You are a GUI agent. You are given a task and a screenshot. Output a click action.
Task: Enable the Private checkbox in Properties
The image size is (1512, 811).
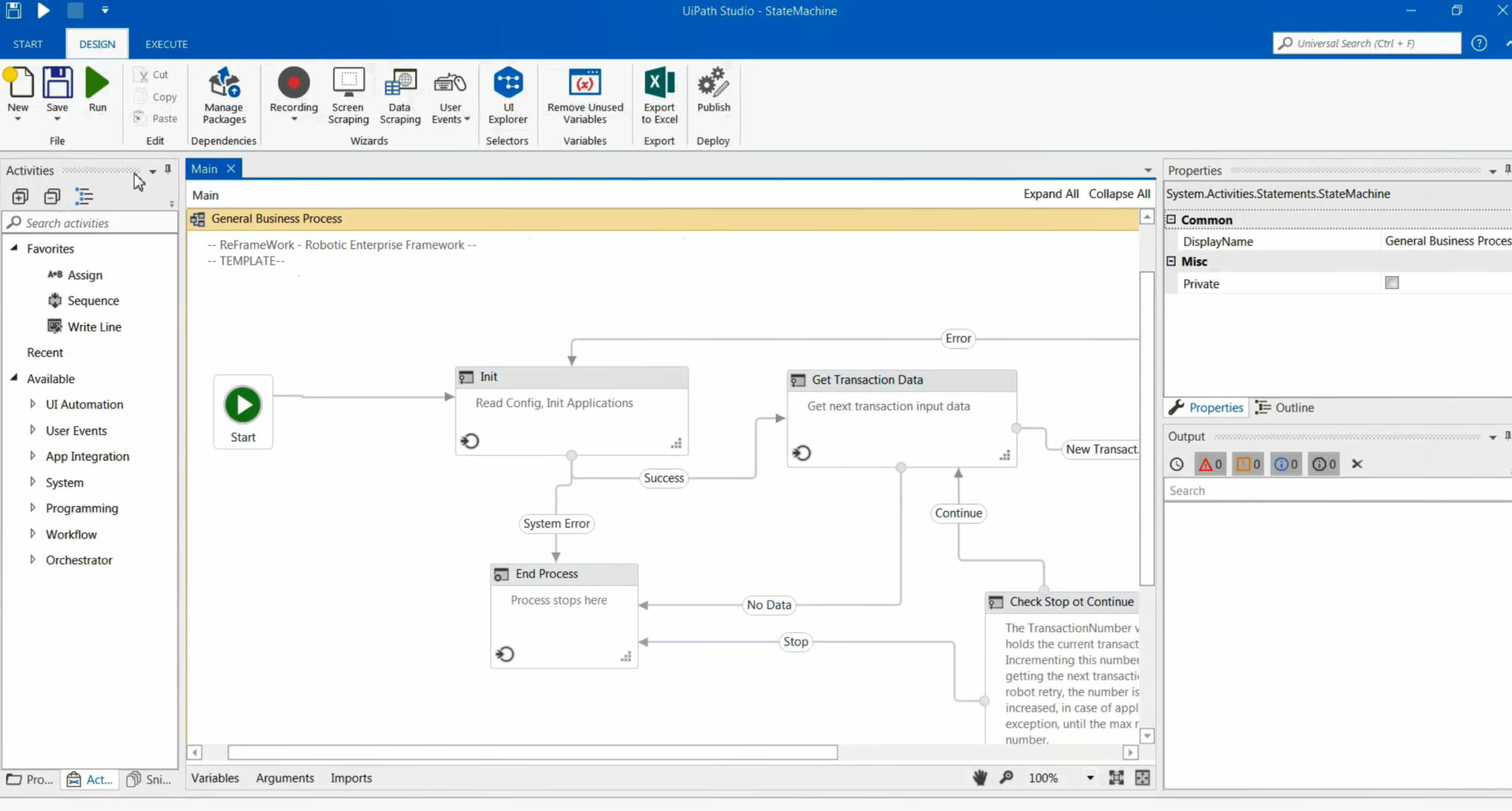point(1392,283)
